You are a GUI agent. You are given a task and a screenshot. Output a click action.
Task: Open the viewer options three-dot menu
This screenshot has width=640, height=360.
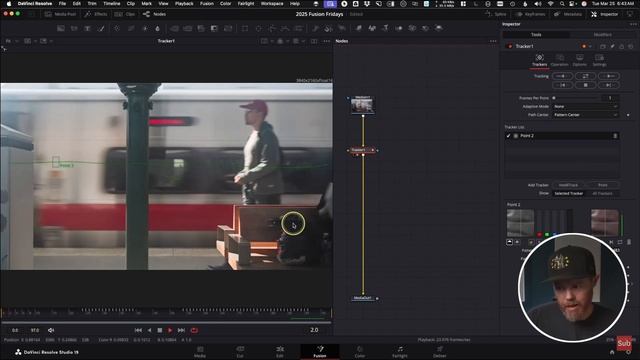point(327,41)
